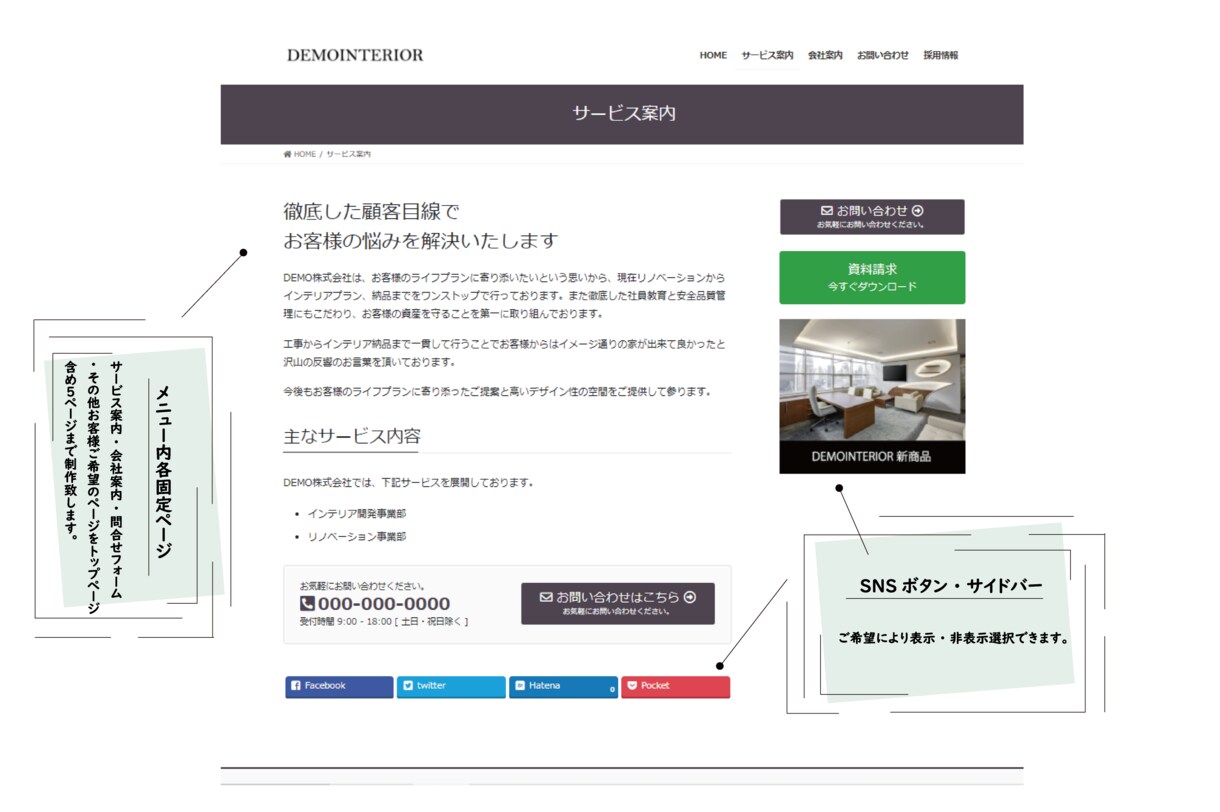The image size is (1220, 812).
Task: Click the Pocket logo icon
Action: click(x=632, y=686)
